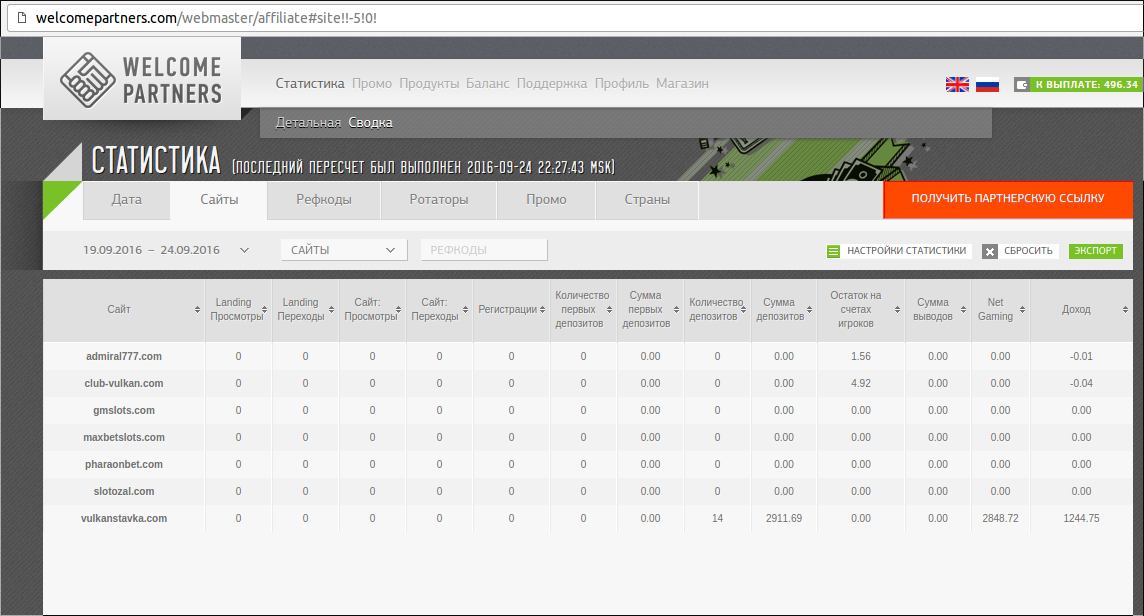Click the РЕФКОДЫ filter field
Image resolution: width=1144 pixels, height=616 pixels.
coord(484,250)
